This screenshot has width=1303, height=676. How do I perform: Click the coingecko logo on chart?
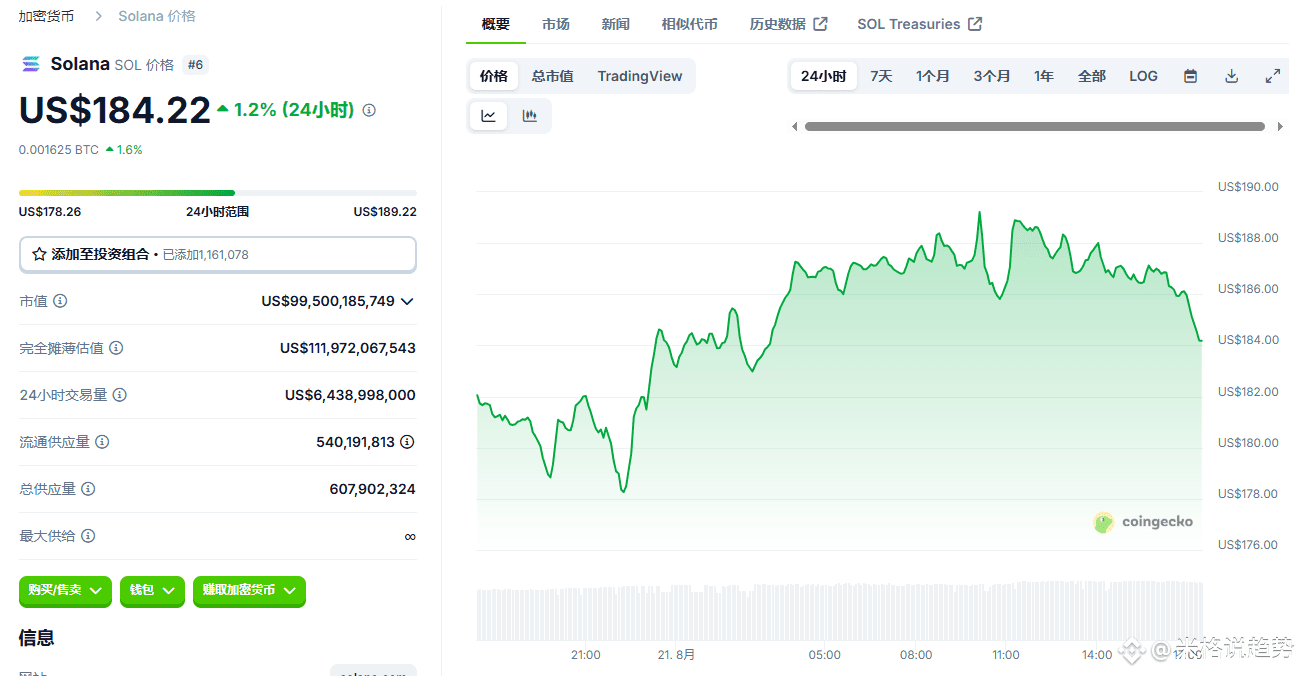(x=1143, y=522)
